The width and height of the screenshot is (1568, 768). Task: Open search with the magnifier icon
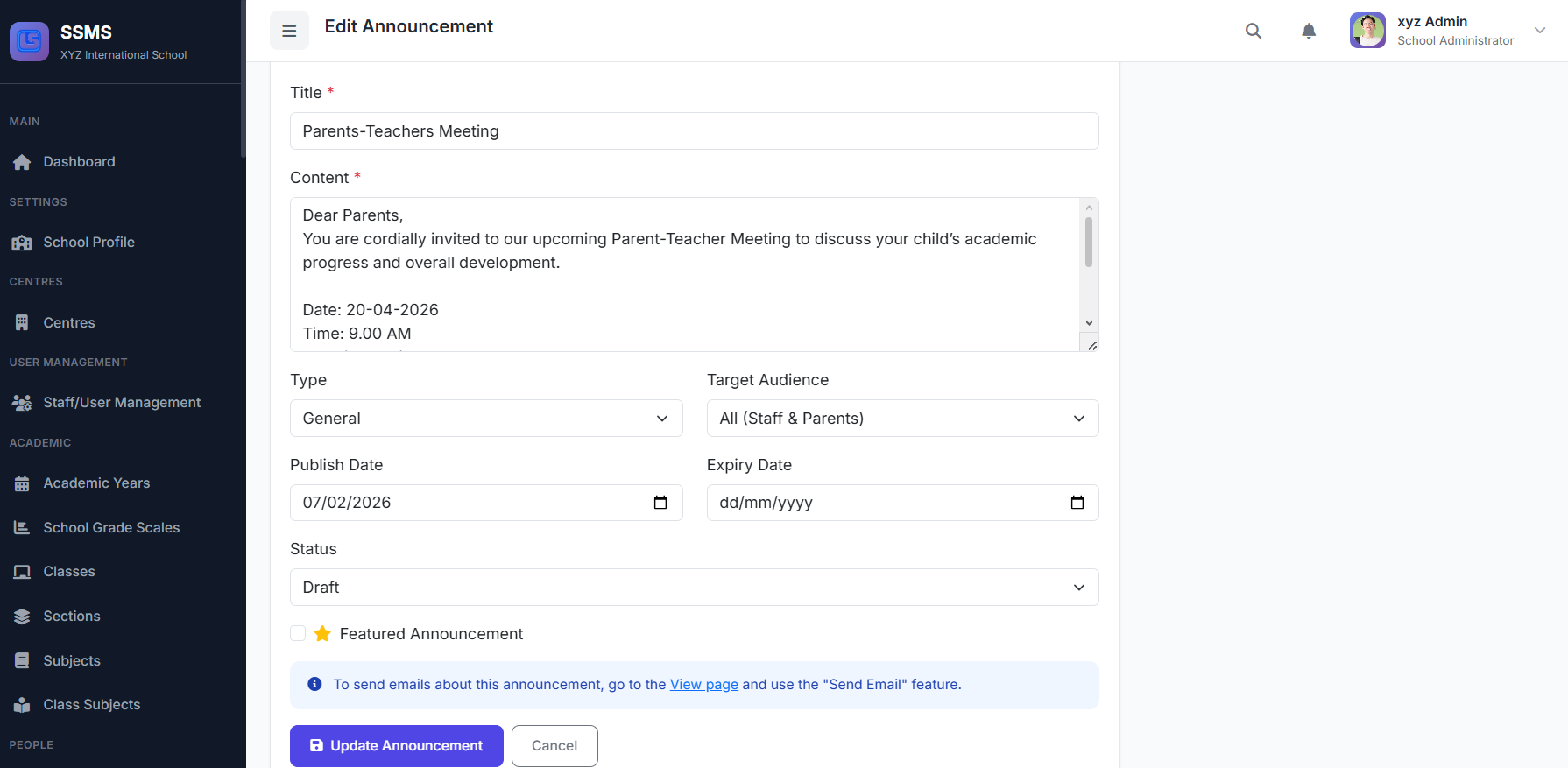tap(1254, 31)
